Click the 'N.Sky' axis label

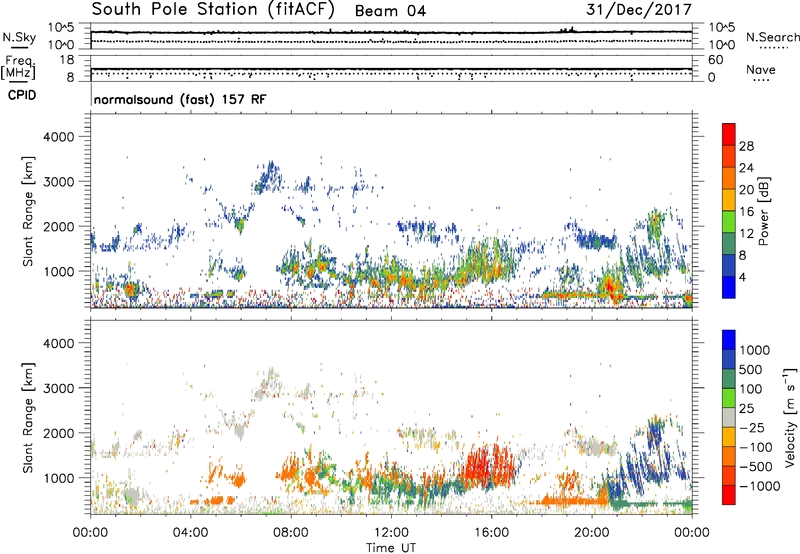coord(19,37)
